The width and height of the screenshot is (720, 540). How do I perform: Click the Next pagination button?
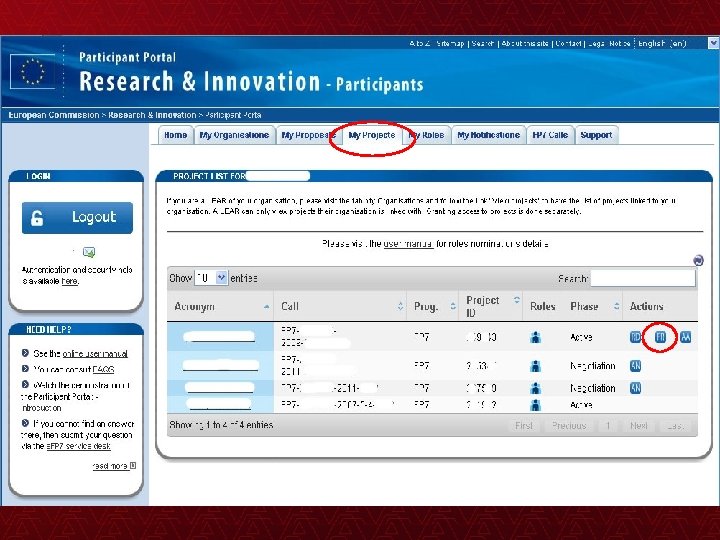(x=638, y=426)
